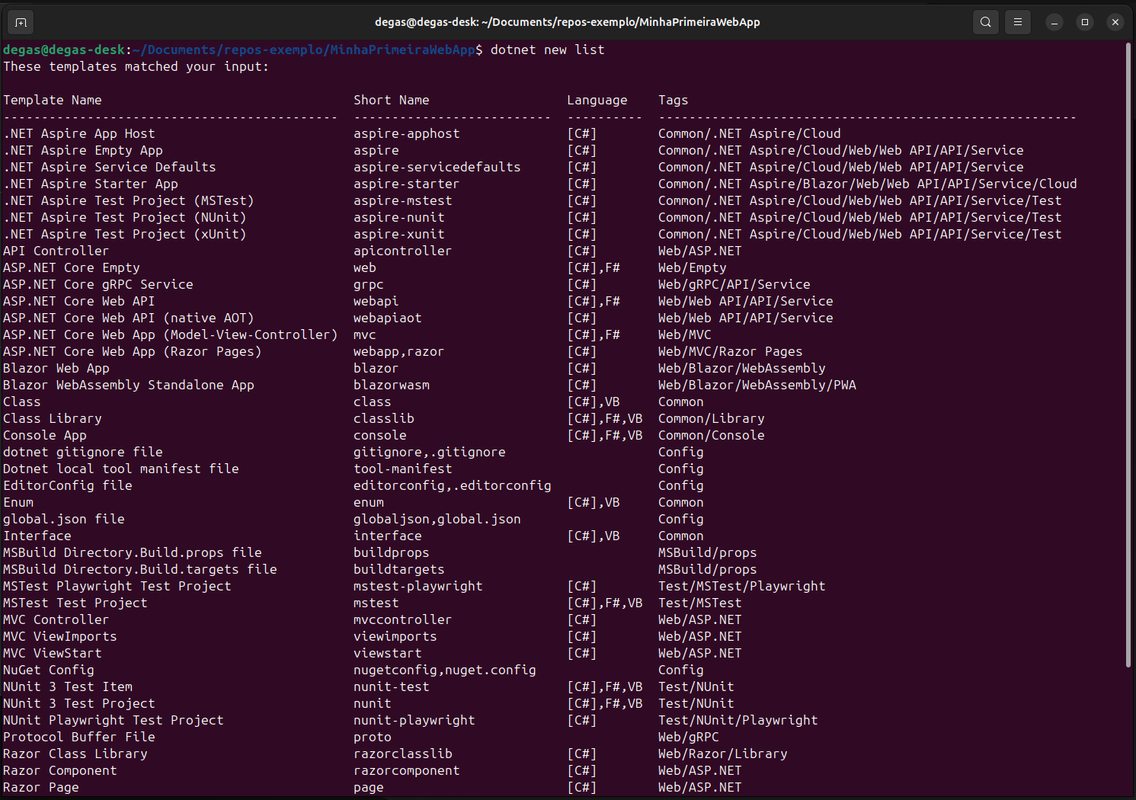Select the 'aspire-apphost' short name
The height and width of the screenshot is (800, 1136).
[406, 133]
